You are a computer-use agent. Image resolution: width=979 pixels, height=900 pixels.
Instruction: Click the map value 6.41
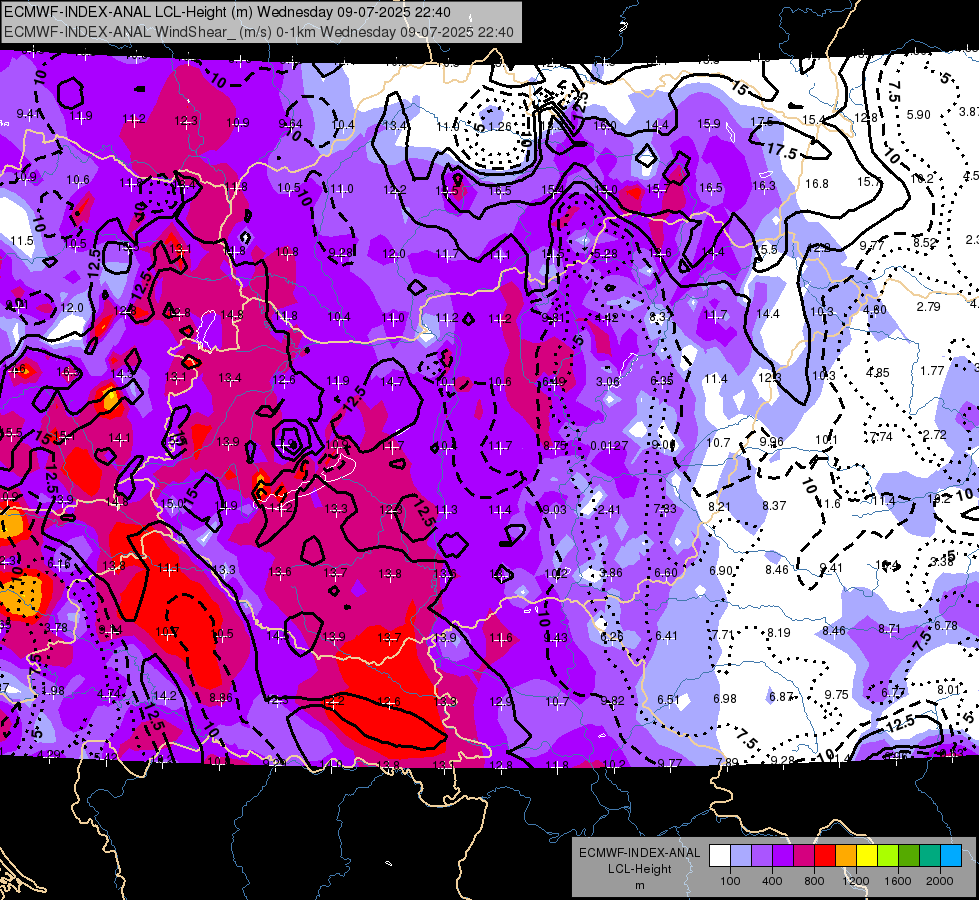[666, 636]
